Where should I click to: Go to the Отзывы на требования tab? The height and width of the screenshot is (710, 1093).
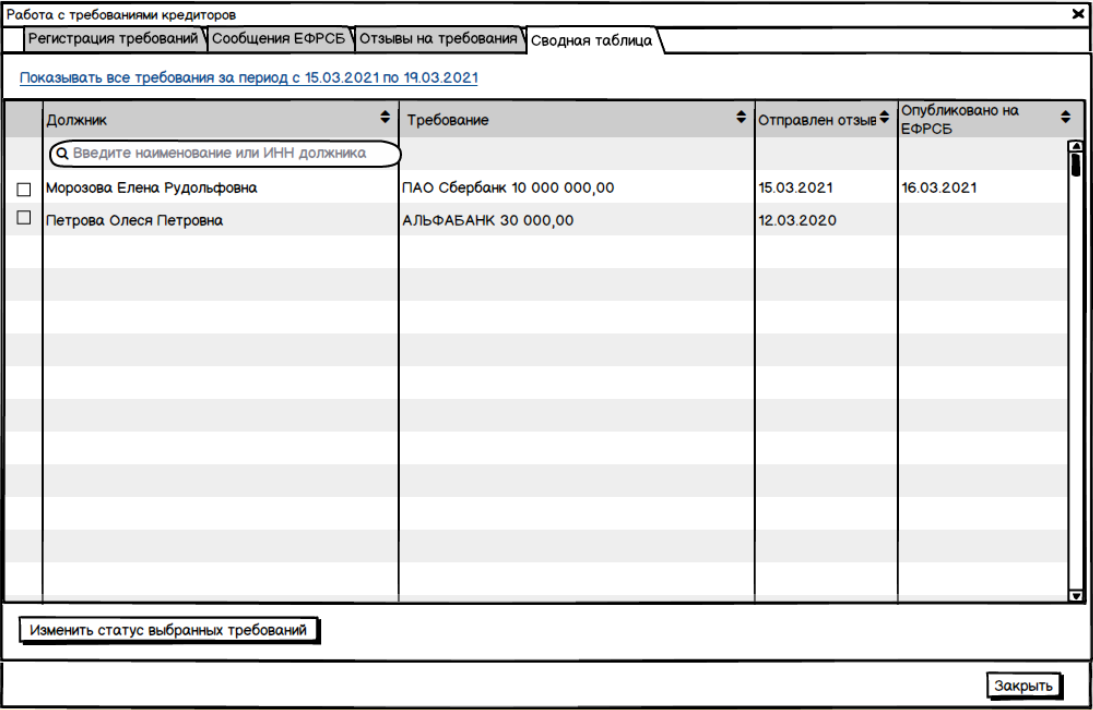[x=438, y=39]
